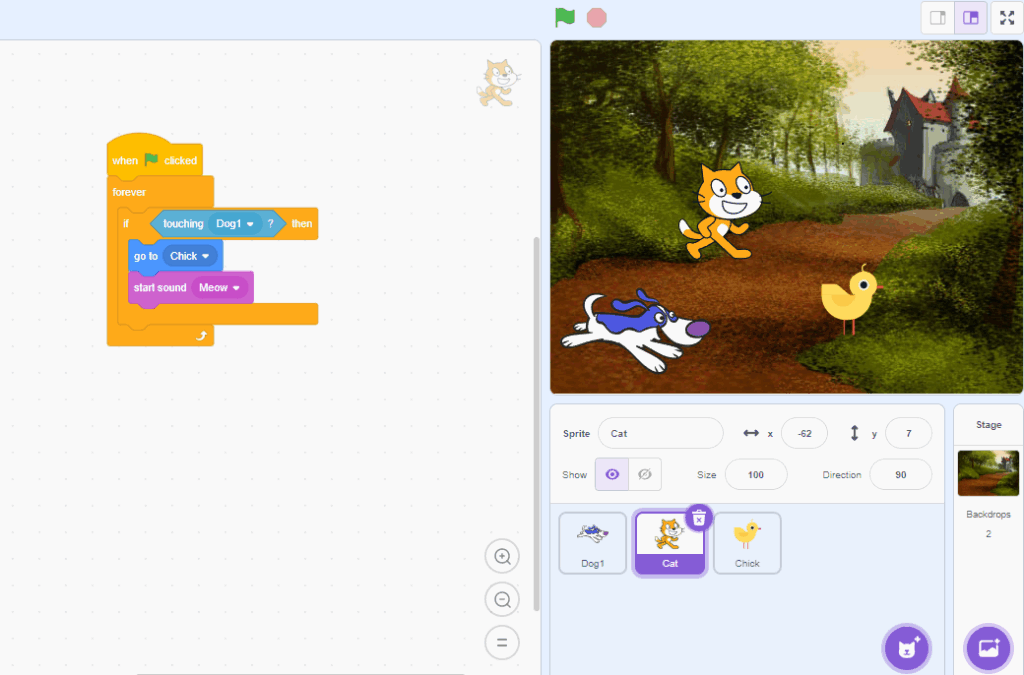Select the Stage backdrop thumbnail
The width and height of the screenshot is (1024, 675).
coord(988,473)
